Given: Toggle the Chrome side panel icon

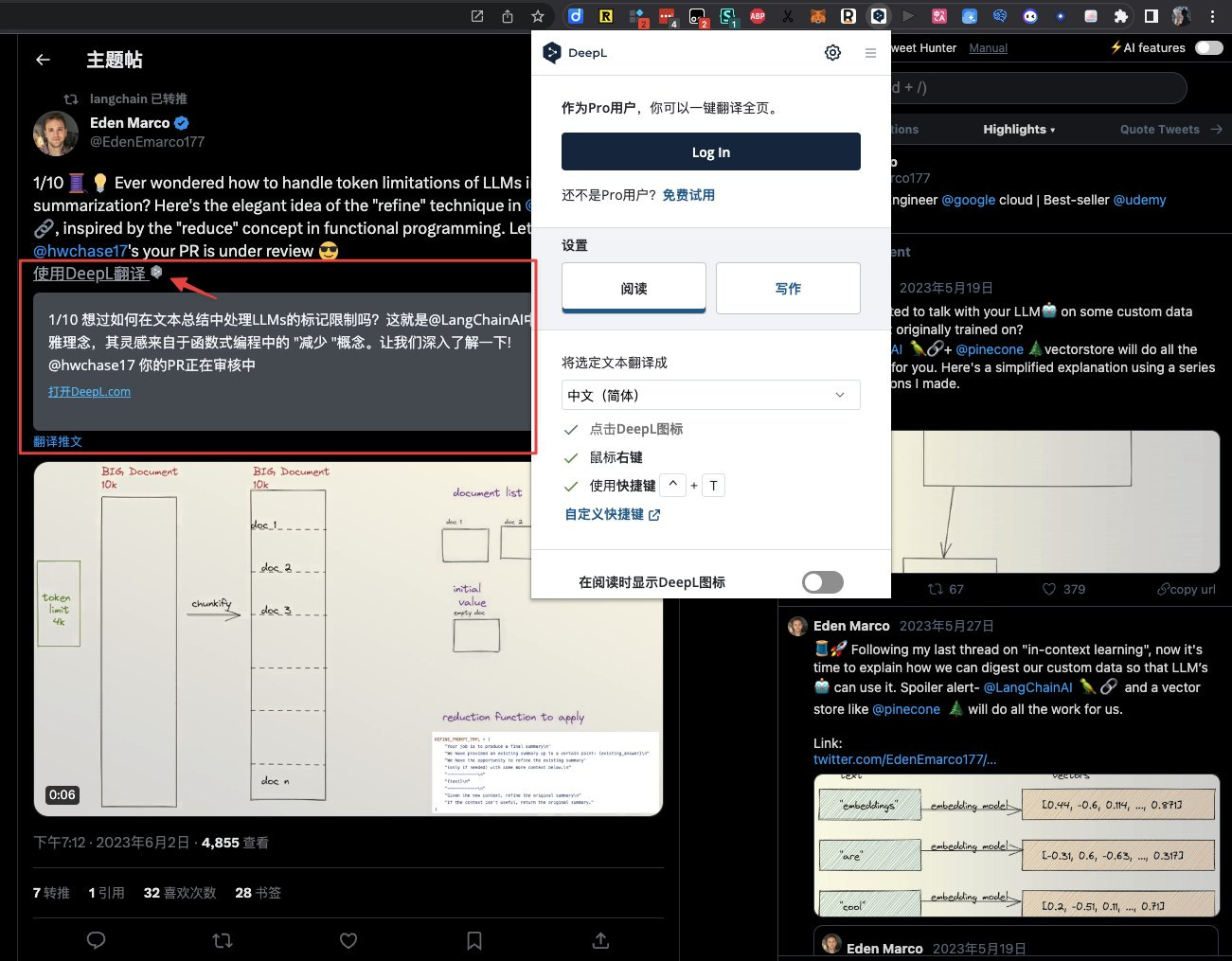Looking at the screenshot, I should [1152, 16].
